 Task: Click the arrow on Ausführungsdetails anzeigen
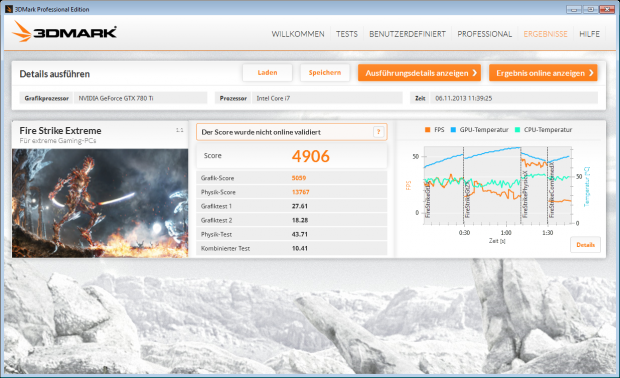(x=474, y=73)
